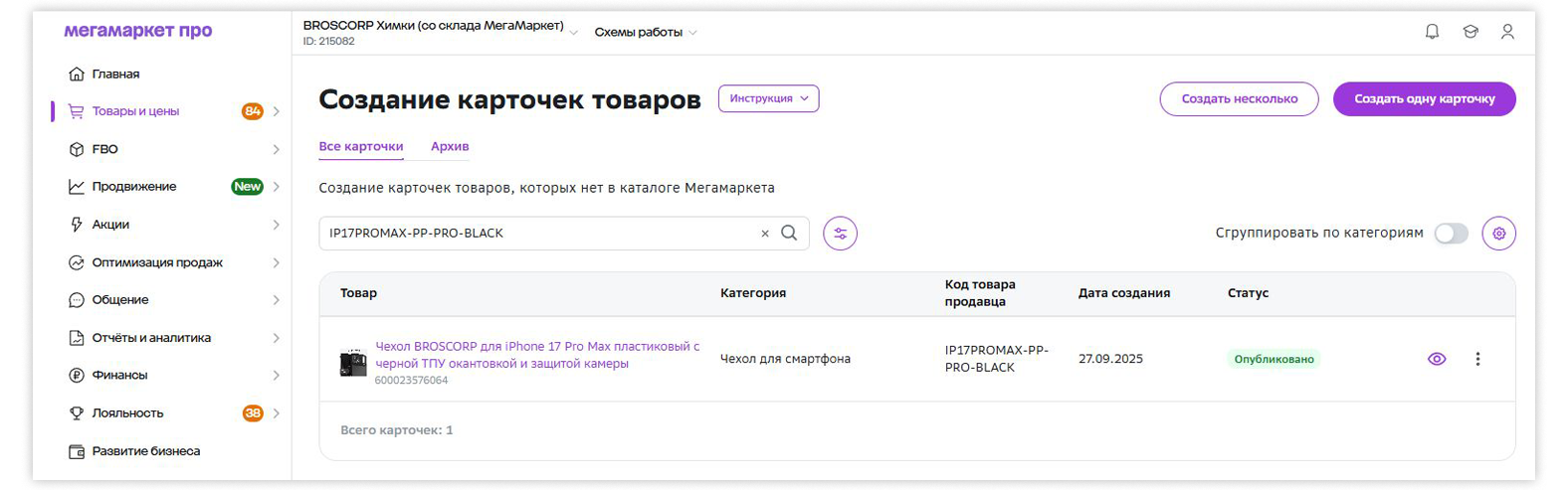Open the Схемы работы dropdown
This screenshot has height=490, width=1568.
click(646, 32)
